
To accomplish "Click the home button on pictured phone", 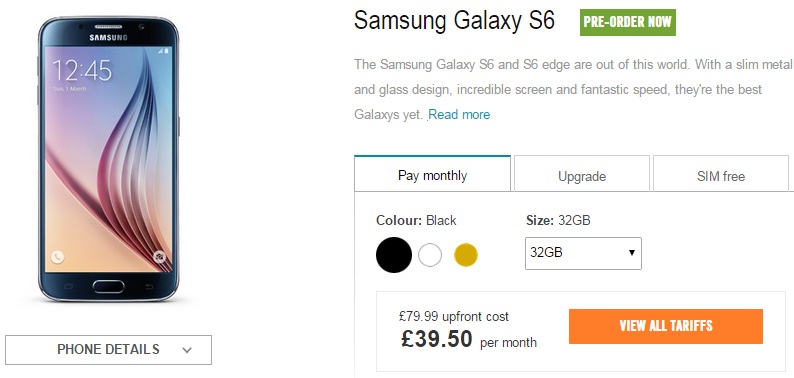I will [x=108, y=286].
